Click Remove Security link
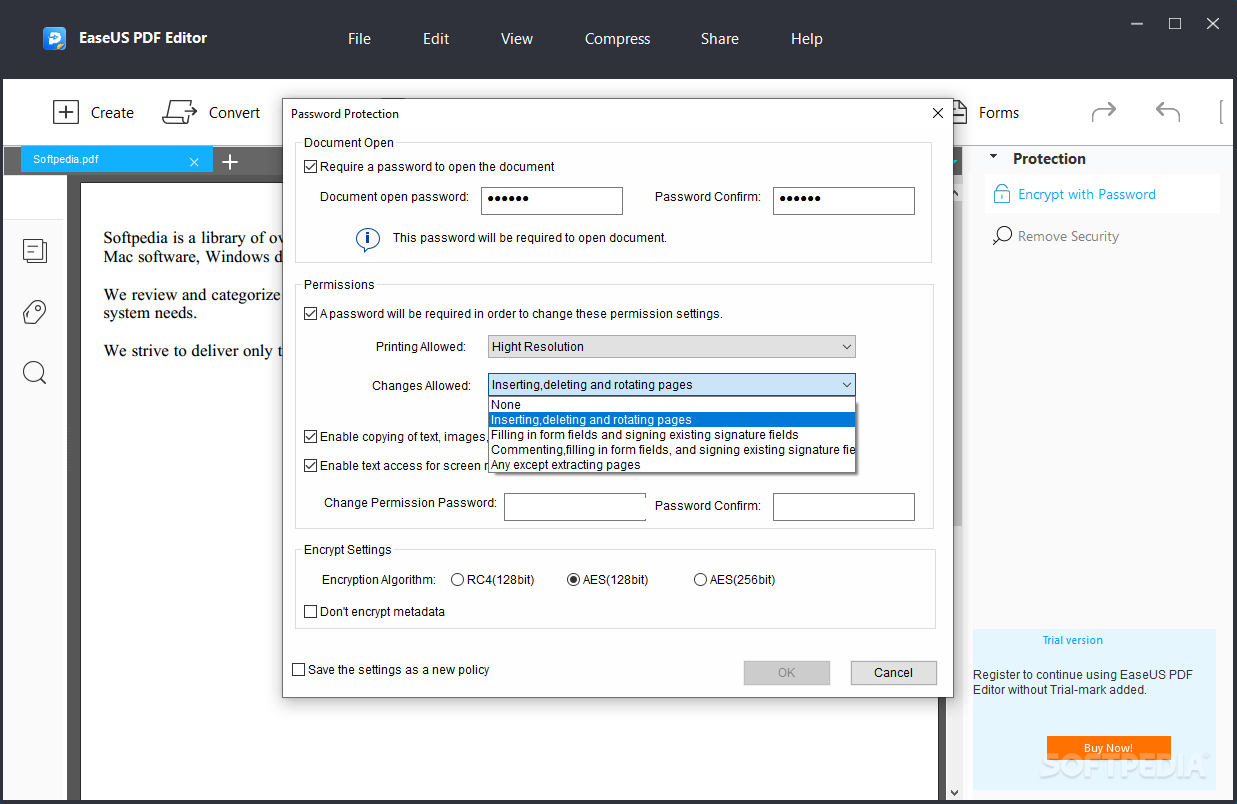 click(1068, 237)
